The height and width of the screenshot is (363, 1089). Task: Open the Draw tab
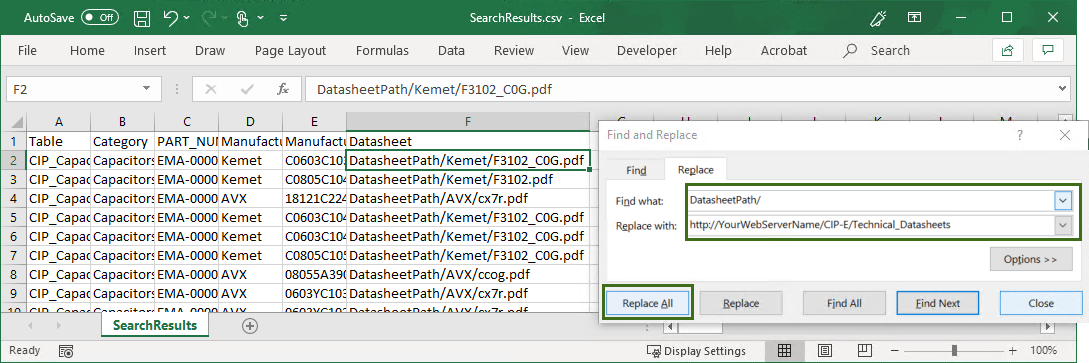tap(210, 51)
